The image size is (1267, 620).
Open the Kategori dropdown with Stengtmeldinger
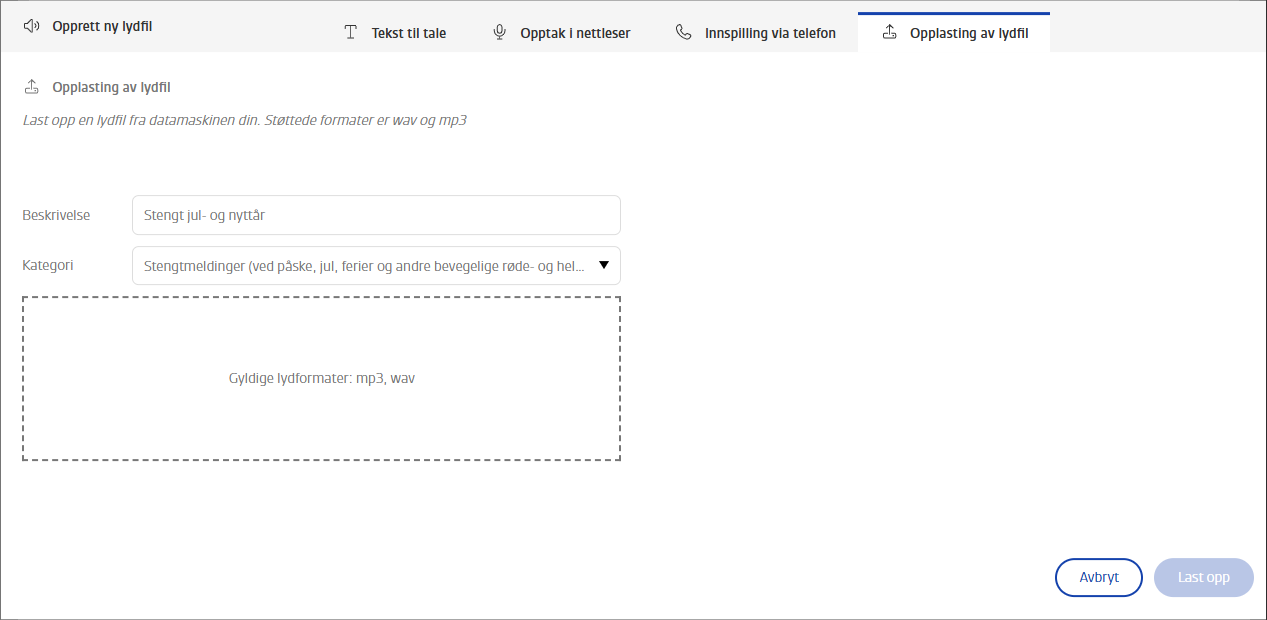[x=376, y=266]
